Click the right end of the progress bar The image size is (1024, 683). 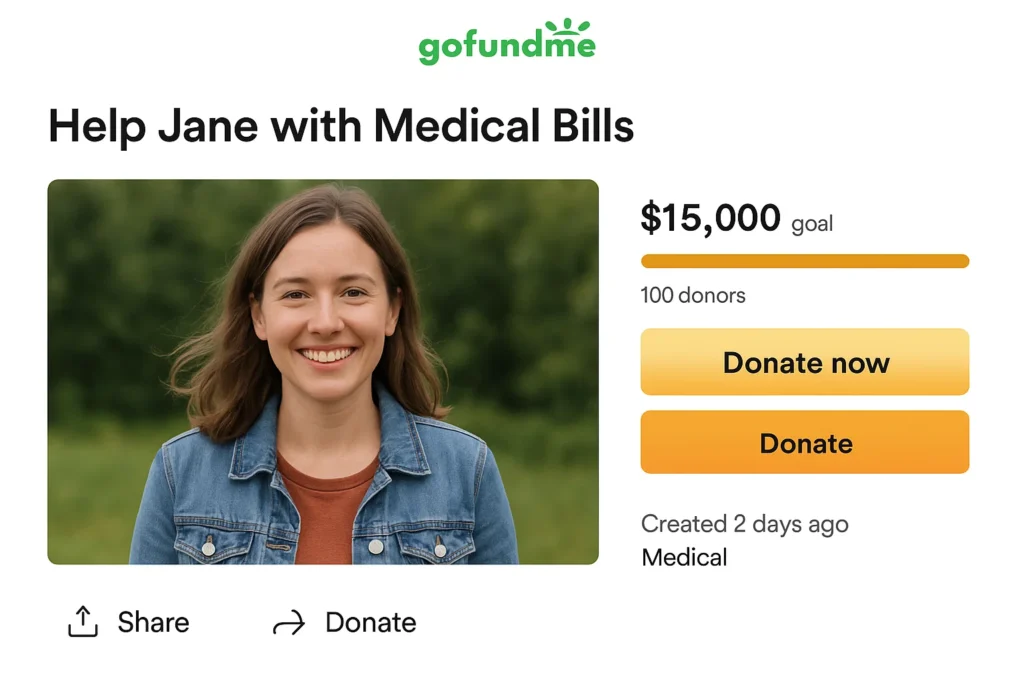[960, 260]
